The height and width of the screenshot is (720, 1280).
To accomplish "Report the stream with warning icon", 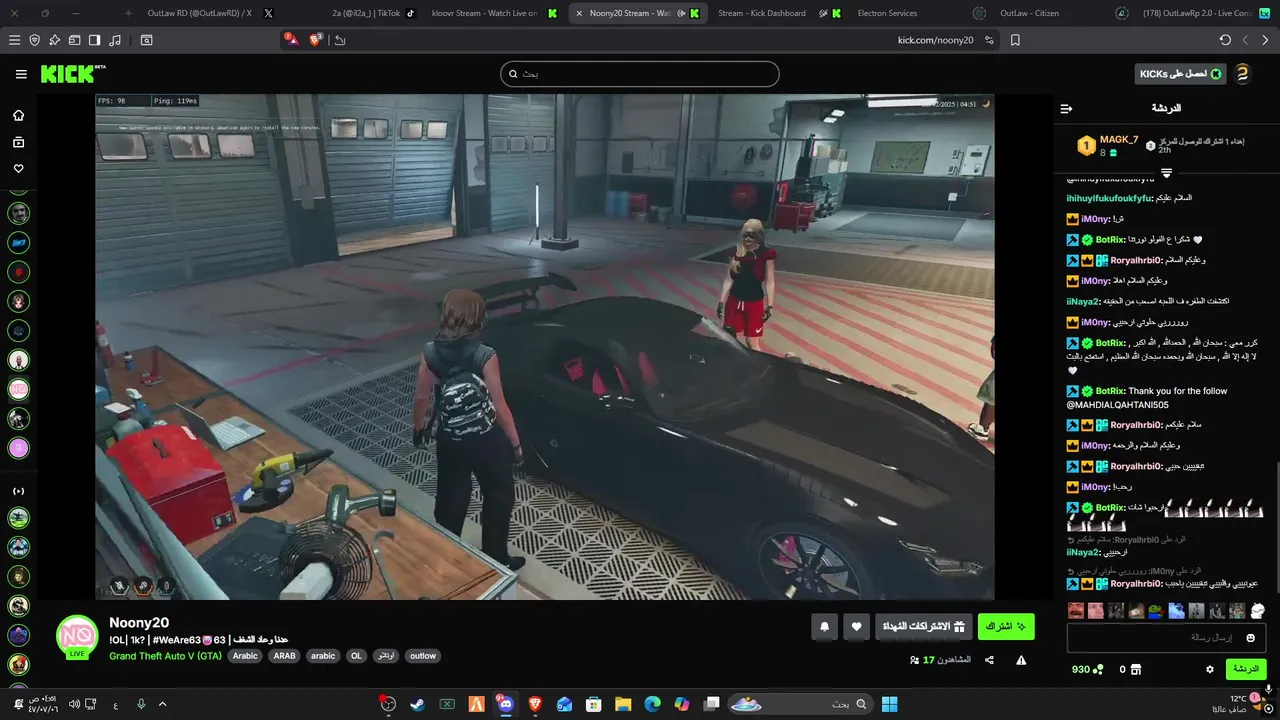I will [1021, 660].
